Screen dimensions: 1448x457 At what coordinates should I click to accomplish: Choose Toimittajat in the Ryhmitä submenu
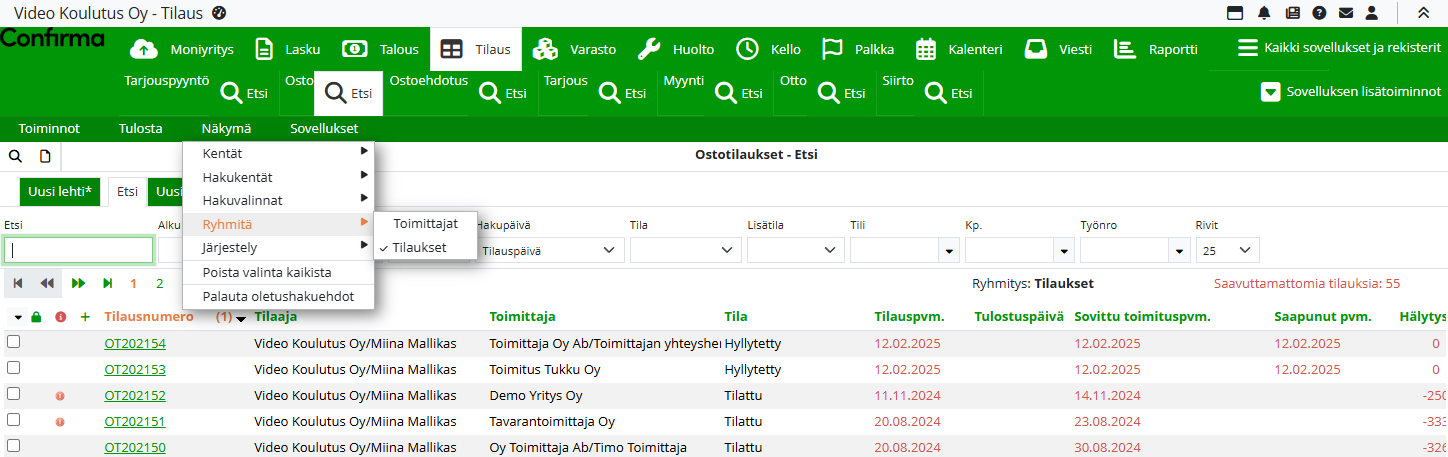tap(425, 225)
